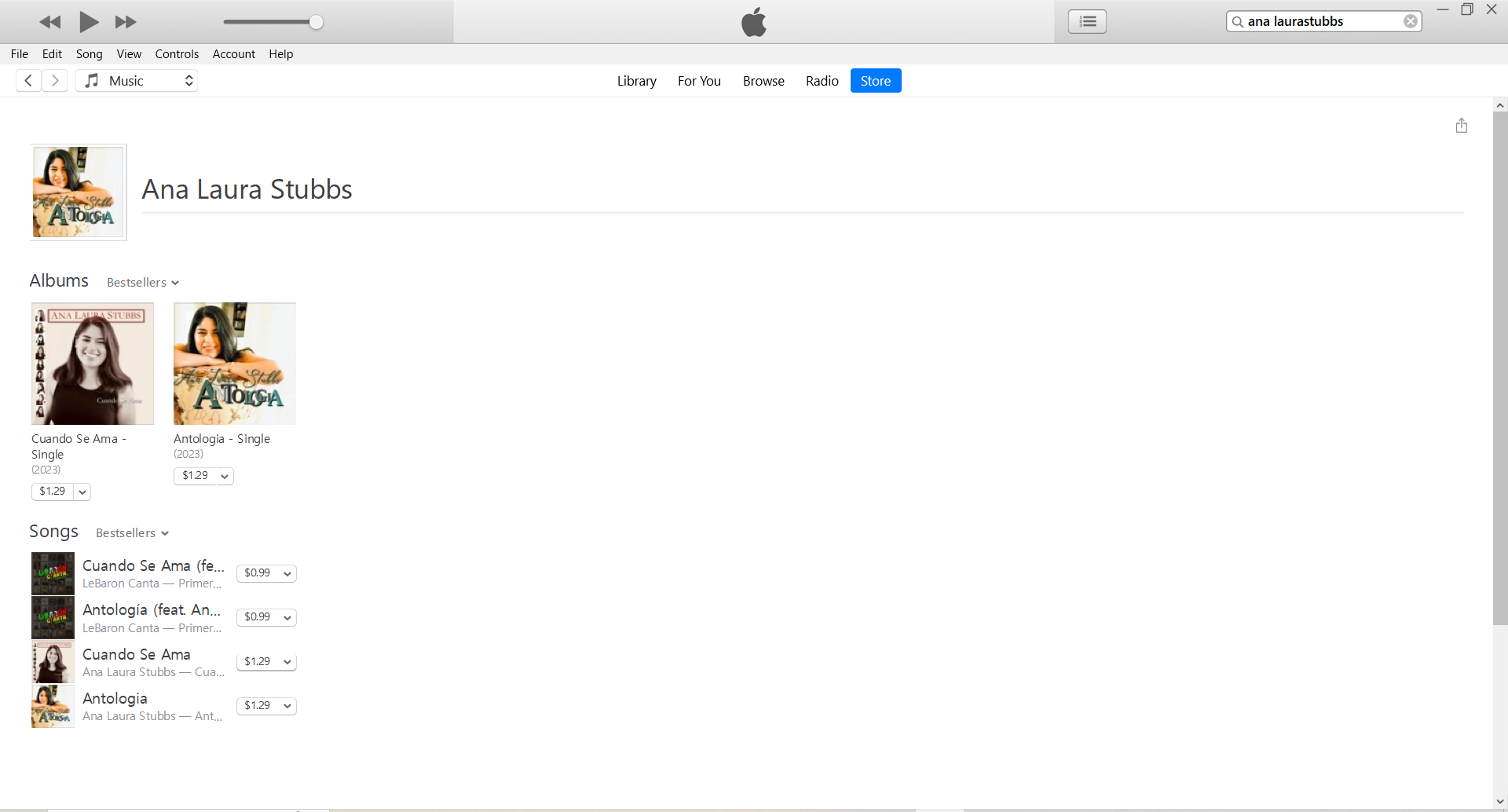Go forward with the right arrow button
Image resolution: width=1508 pixels, height=812 pixels.
click(x=55, y=81)
